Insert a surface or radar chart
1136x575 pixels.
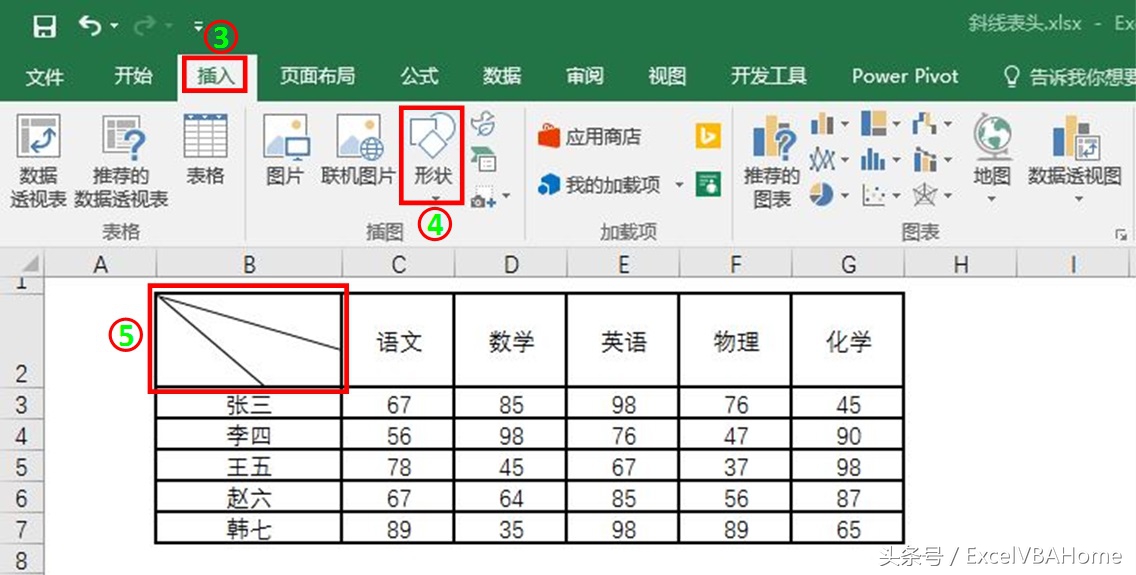pyautogui.click(x=925, y=194)
